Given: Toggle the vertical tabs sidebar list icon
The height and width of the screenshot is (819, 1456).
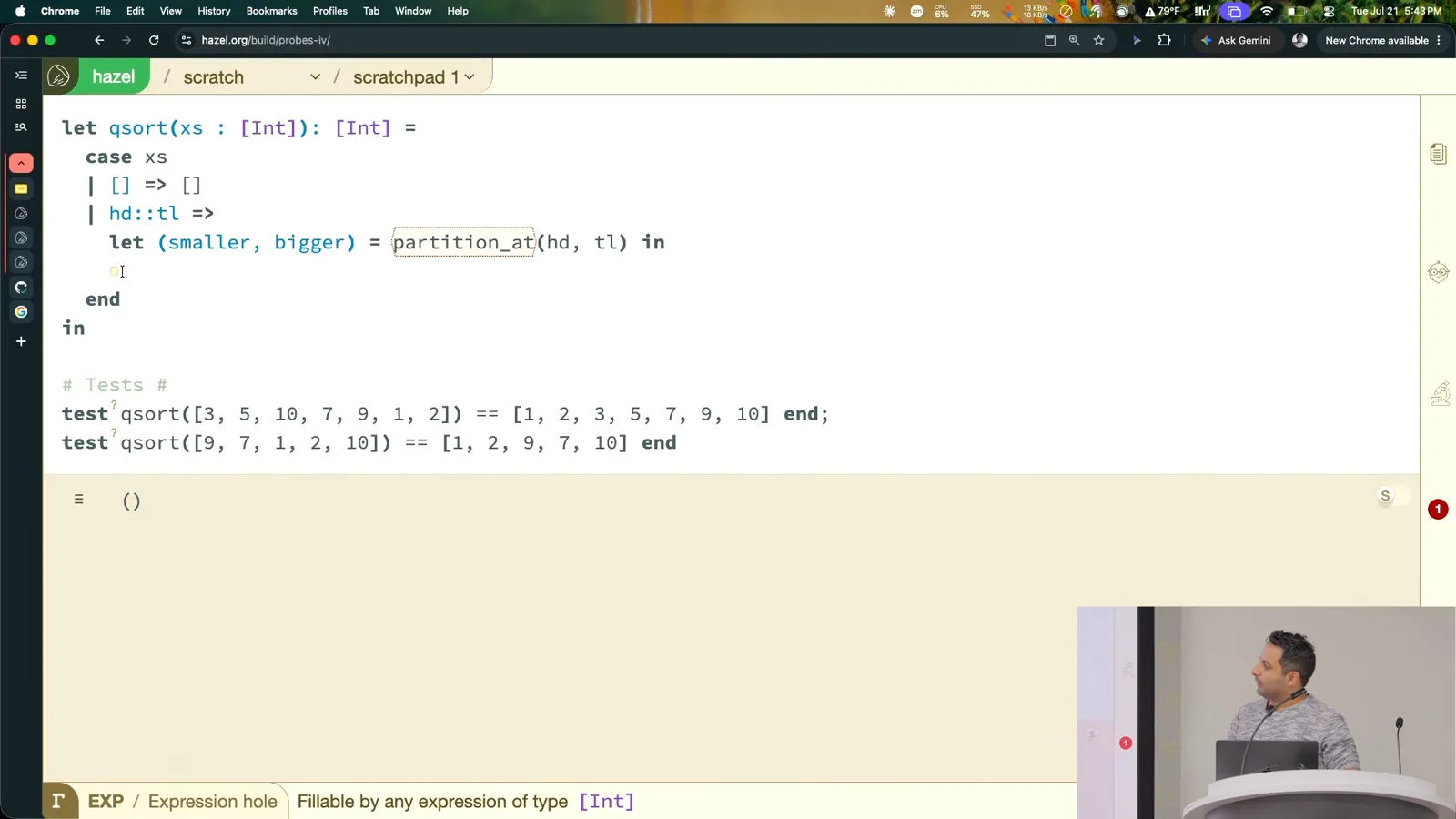Looking at the screenshot, I should (21, 76).
